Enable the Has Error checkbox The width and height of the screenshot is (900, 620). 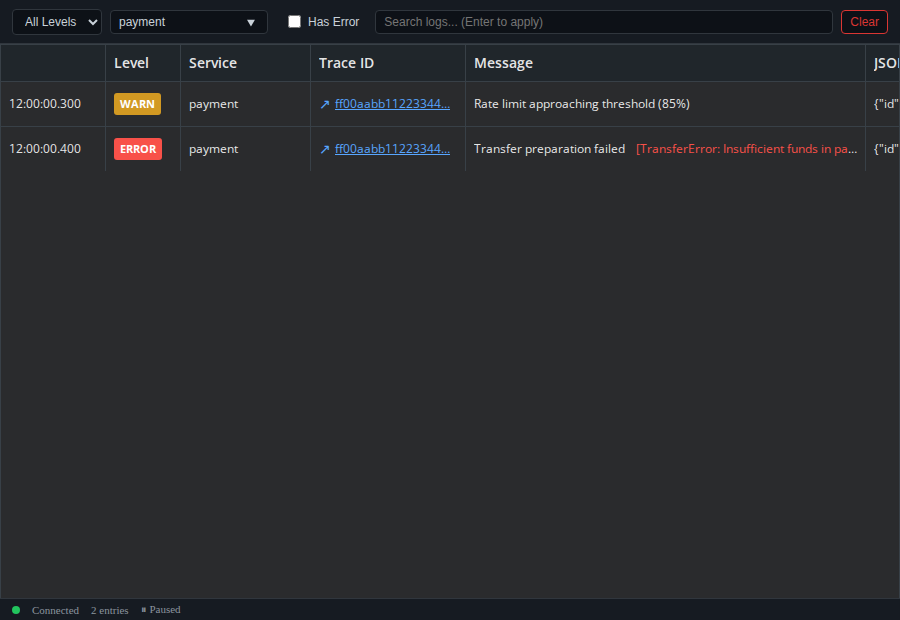pyautogui.click(x=294, y=22)
